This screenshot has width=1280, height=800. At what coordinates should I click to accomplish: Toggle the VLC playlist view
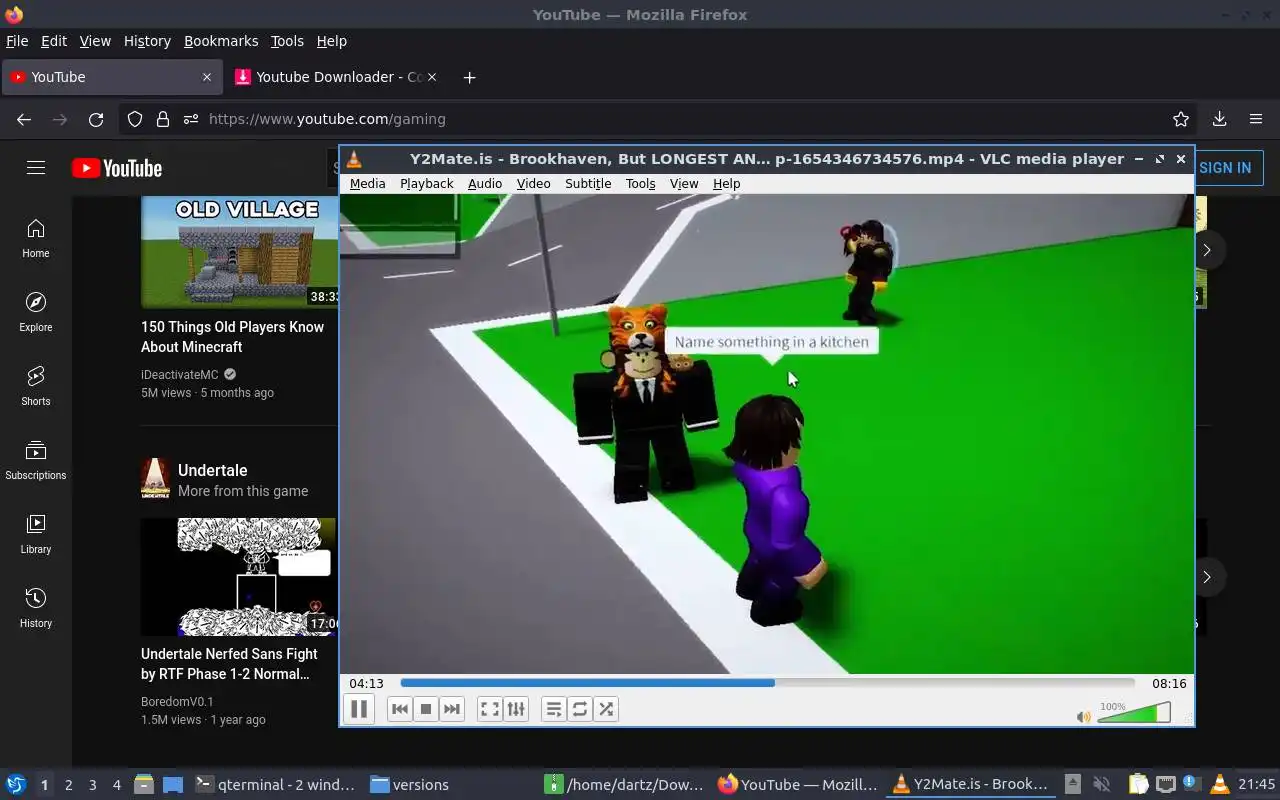point(554,709)
